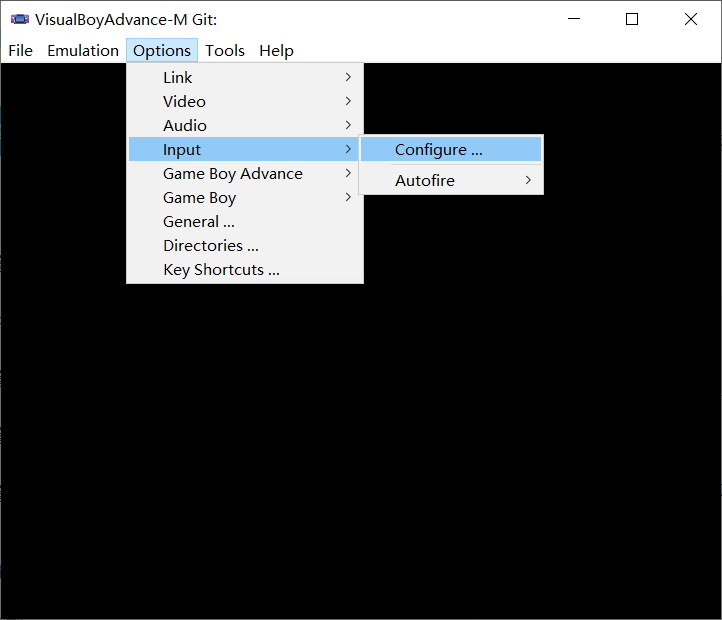722x620 pixels.
Task: Open the File menu
Action: click(21, 51)
